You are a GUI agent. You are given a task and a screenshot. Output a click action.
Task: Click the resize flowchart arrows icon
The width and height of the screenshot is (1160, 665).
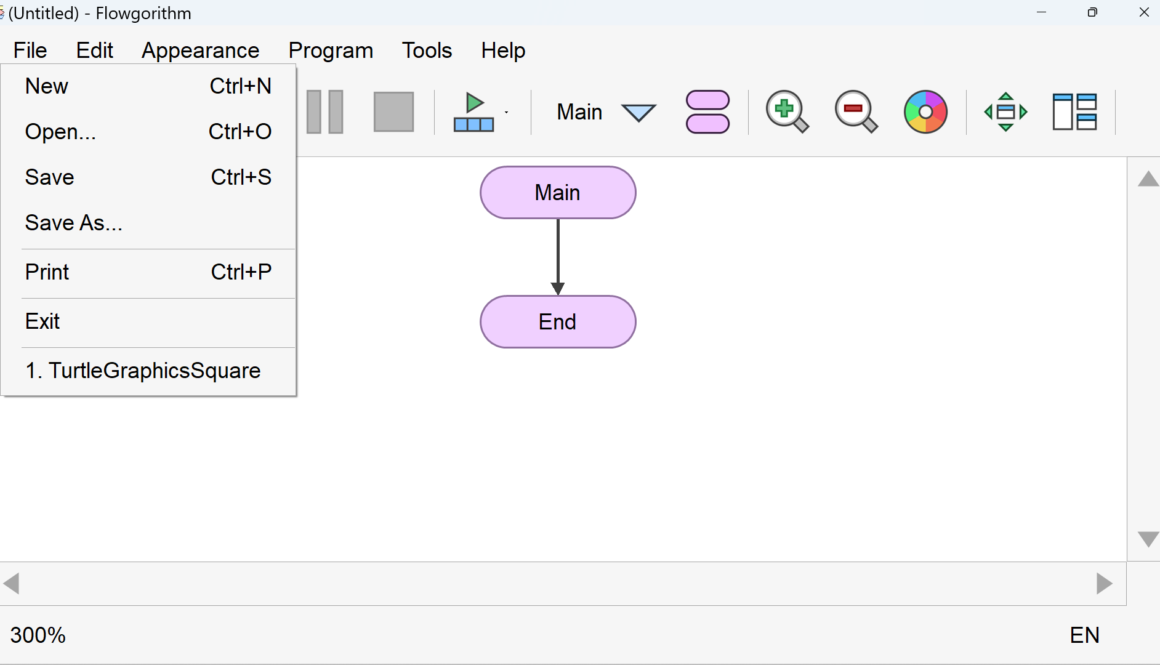pos(1004,112)
